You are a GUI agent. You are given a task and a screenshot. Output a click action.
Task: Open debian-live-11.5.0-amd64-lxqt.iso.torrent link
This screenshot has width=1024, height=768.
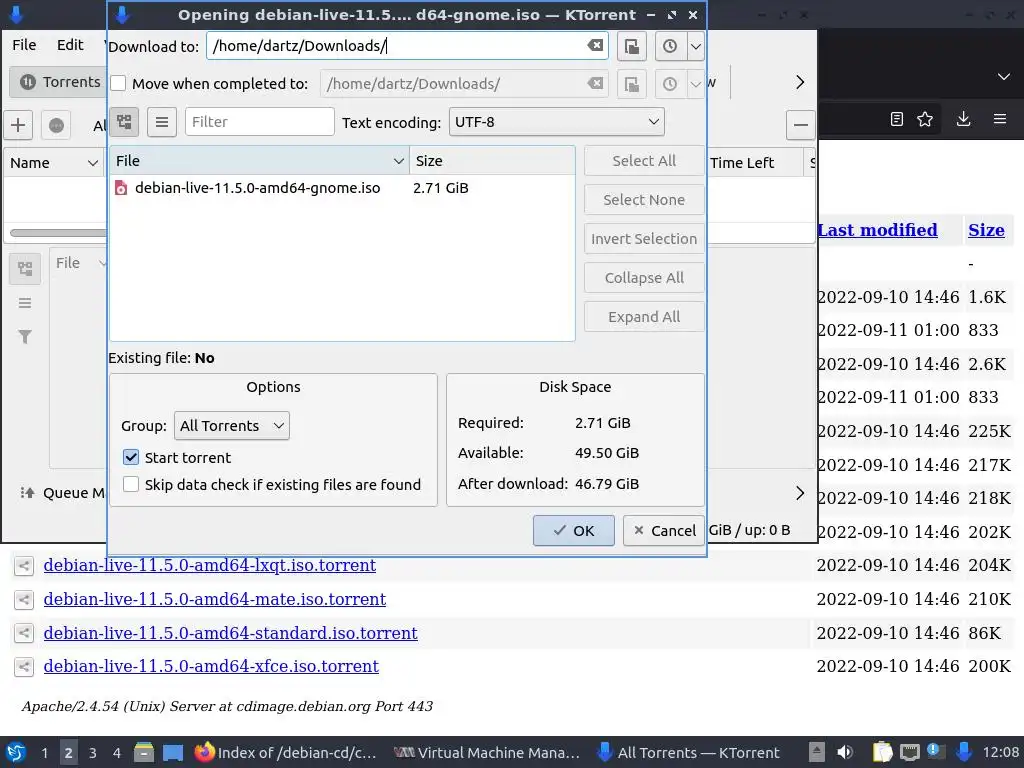[210, 565]
